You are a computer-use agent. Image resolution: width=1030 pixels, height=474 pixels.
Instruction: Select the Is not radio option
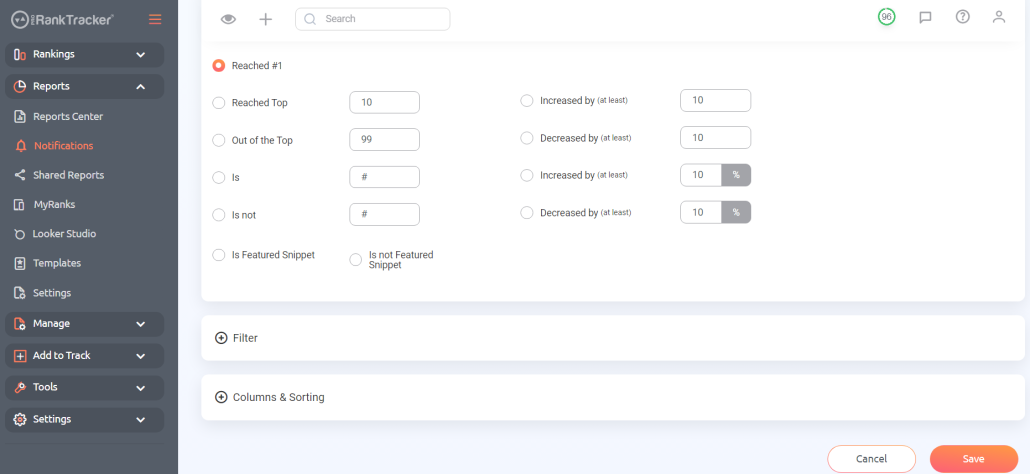(x=219, y=215)
